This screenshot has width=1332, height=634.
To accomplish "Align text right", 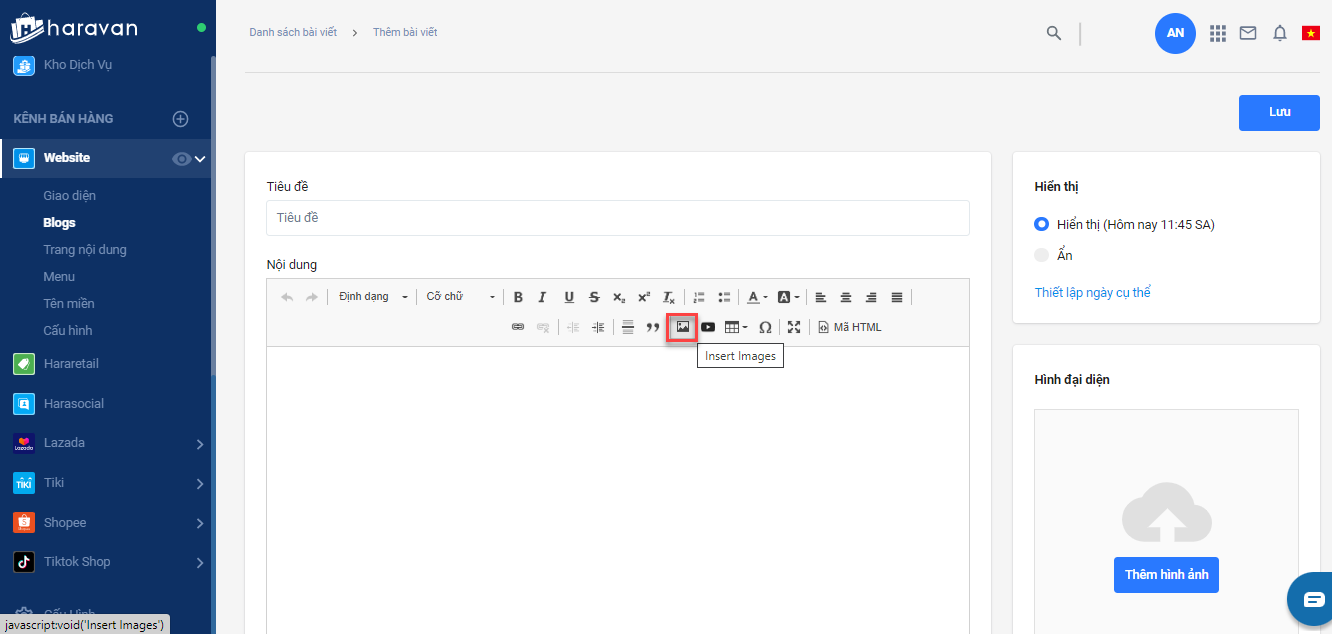I will pyautogui.click(x=871, y=297).
